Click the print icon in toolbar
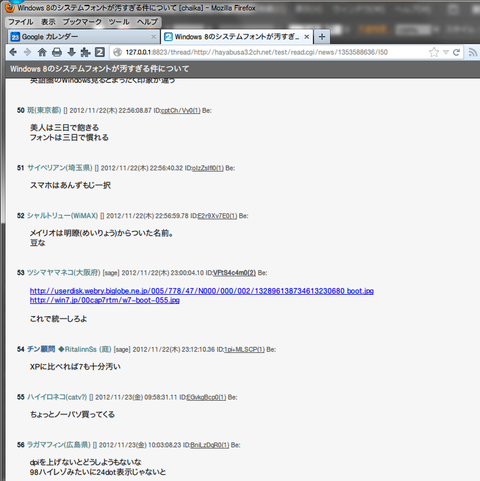This screenshot has width=480, height=481. coord(57,52)
